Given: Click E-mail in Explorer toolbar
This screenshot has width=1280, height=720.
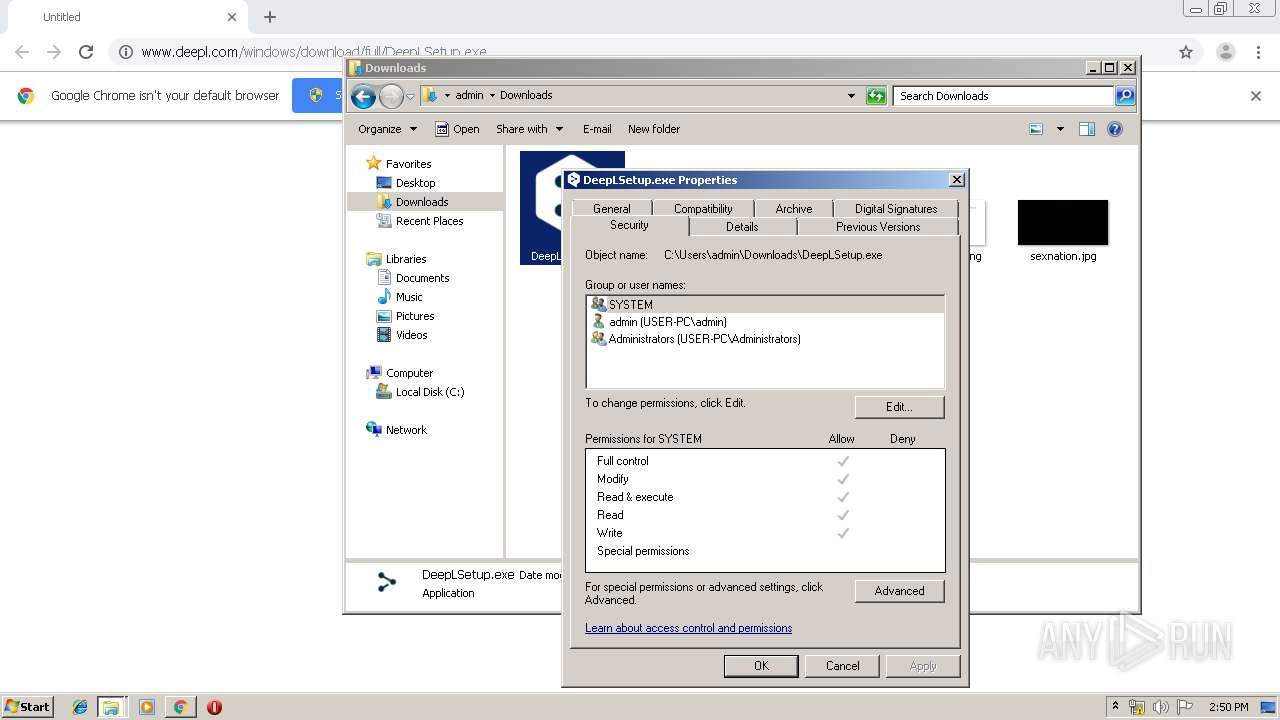Looking at the screenshot, I should [597, 129].
